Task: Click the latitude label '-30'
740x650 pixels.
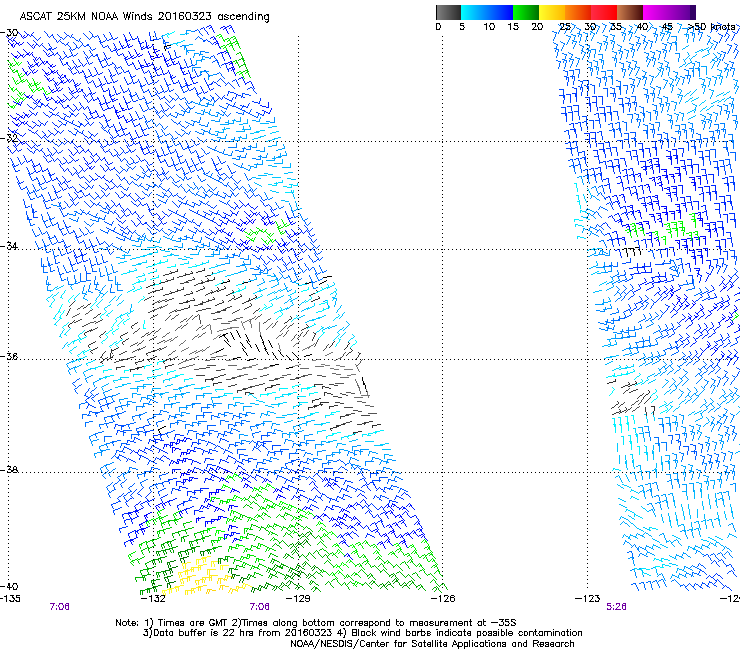Action: point(10,33)
